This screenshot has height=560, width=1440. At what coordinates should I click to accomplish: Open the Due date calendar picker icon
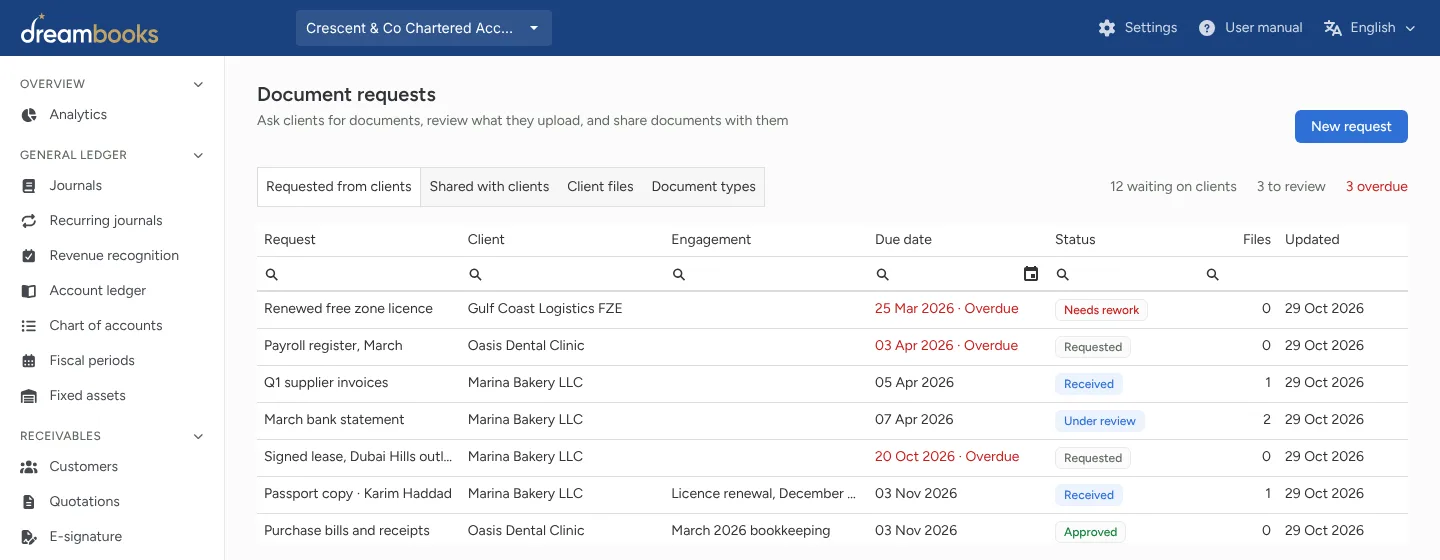[x=1031, y=274]
